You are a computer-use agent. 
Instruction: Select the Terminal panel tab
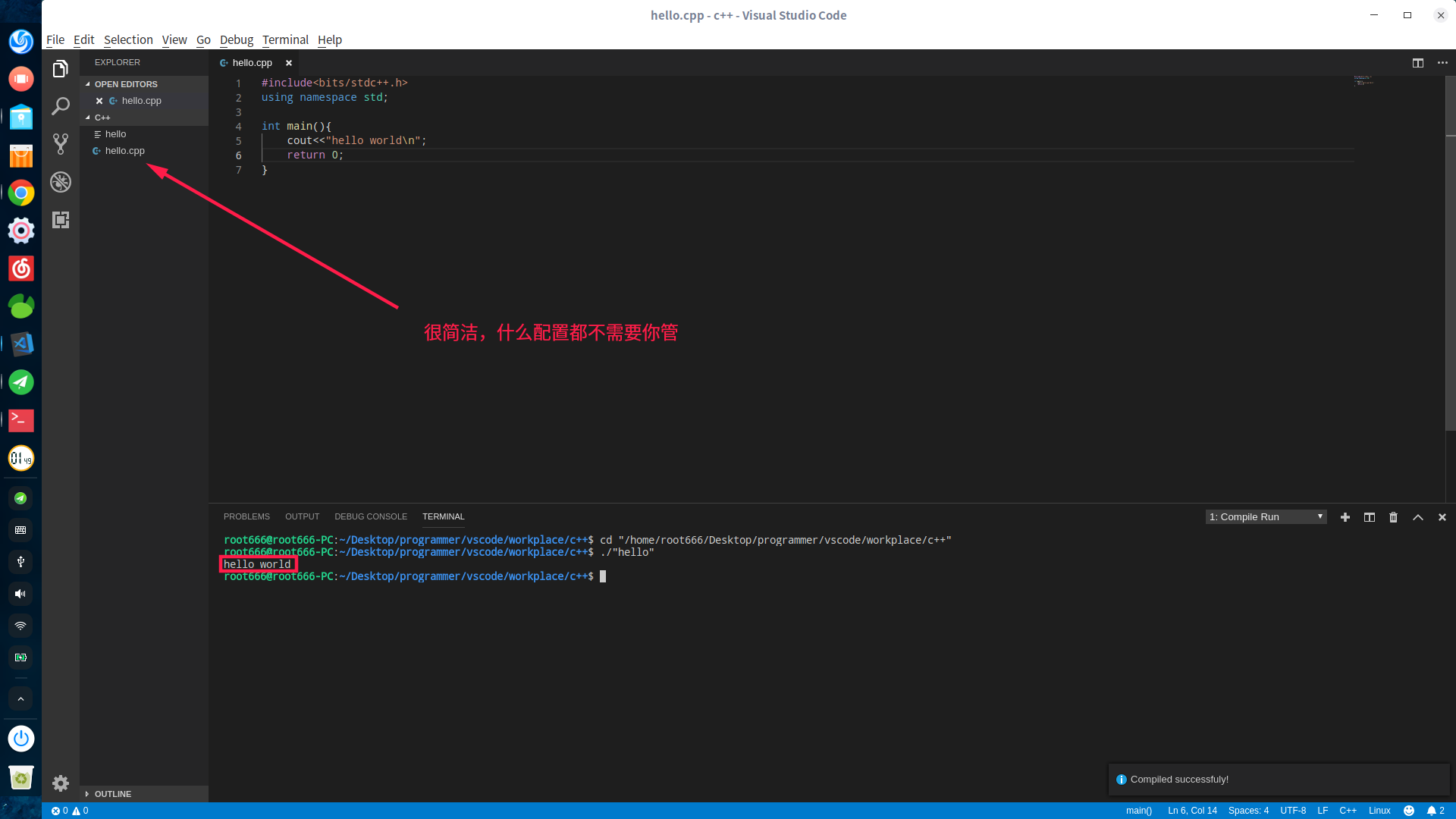coord(443,516)
